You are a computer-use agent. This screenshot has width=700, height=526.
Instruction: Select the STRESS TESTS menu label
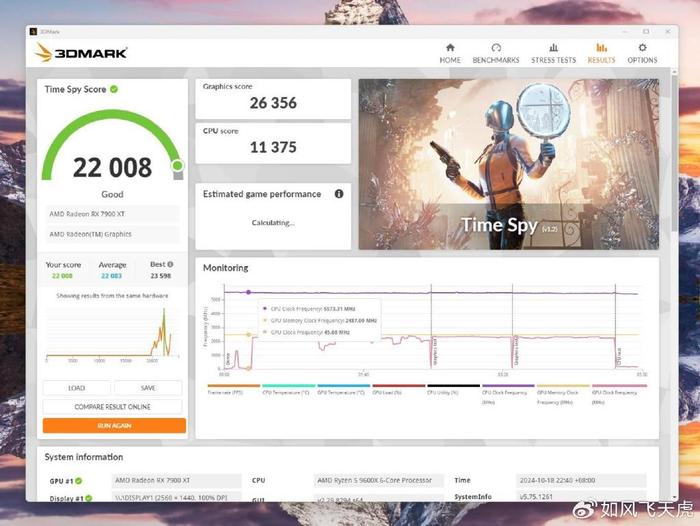click(x=554, y=60)
